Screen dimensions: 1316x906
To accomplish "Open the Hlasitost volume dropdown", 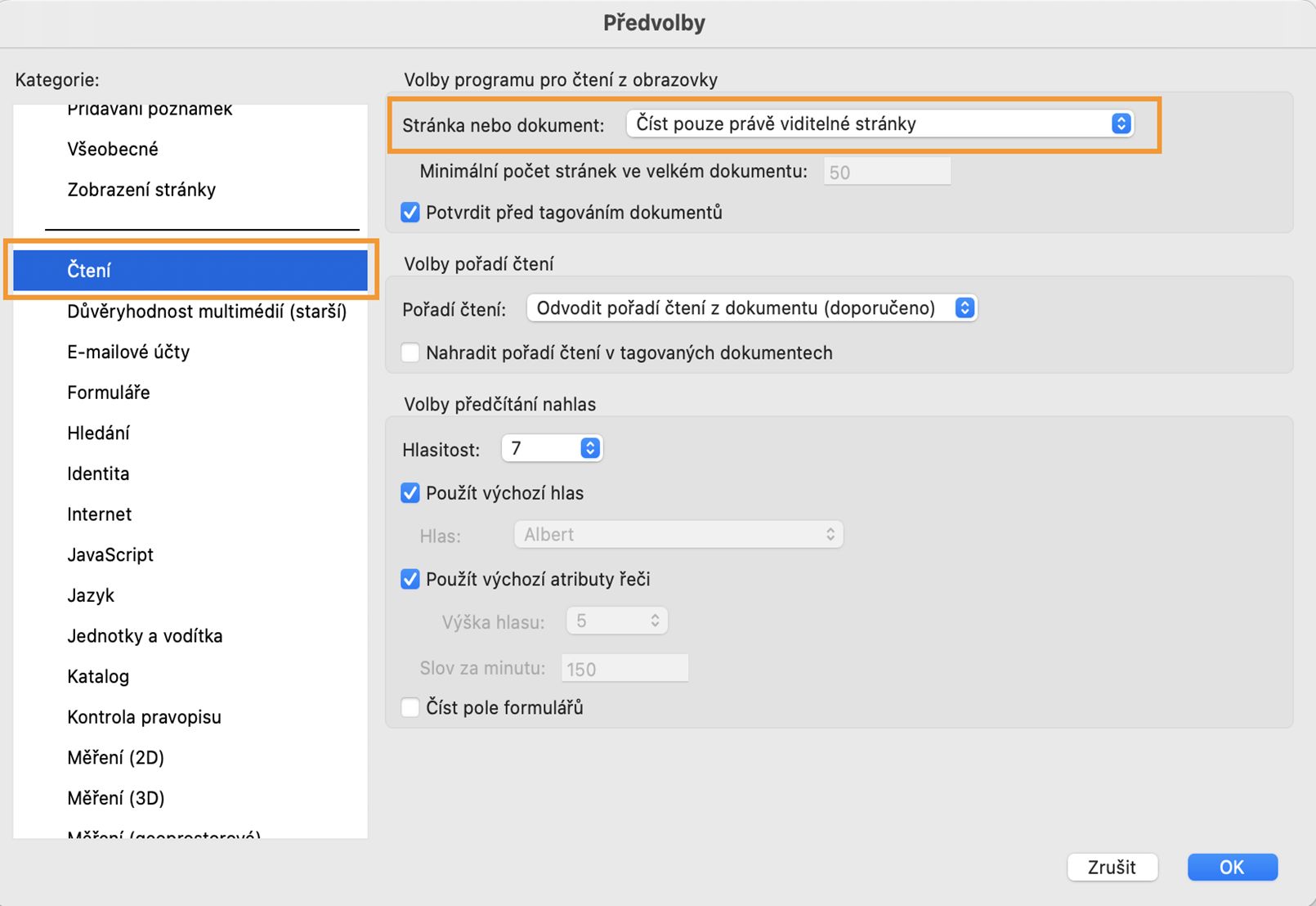I will point(552,448).
